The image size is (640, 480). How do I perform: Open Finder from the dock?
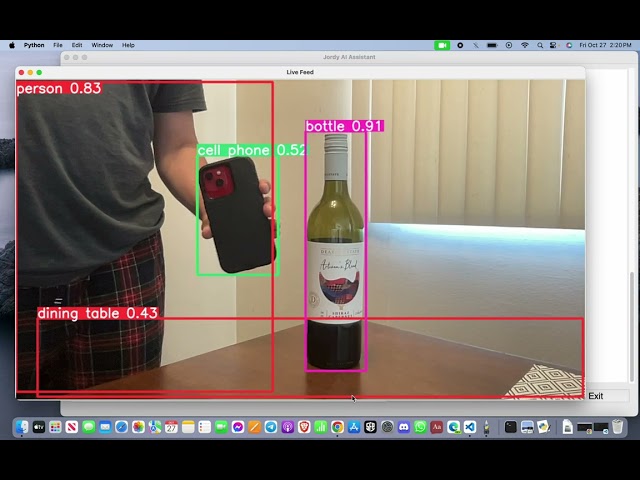(22, 427)
